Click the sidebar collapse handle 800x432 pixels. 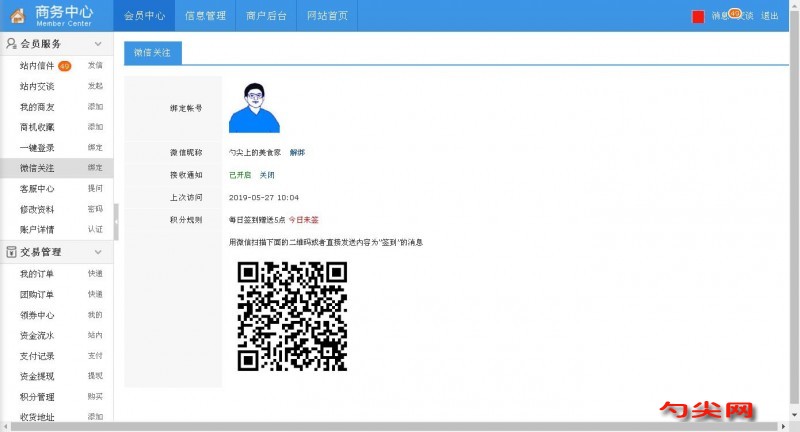point(116,222)
